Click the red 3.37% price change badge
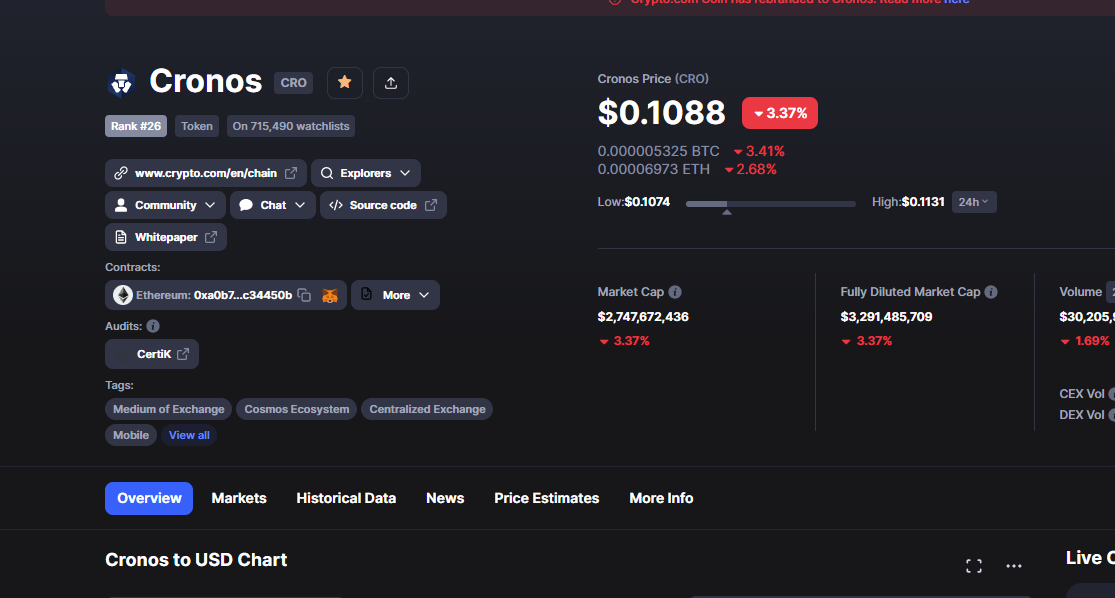The image size is (1115, 598). click(x=779, y=113)
